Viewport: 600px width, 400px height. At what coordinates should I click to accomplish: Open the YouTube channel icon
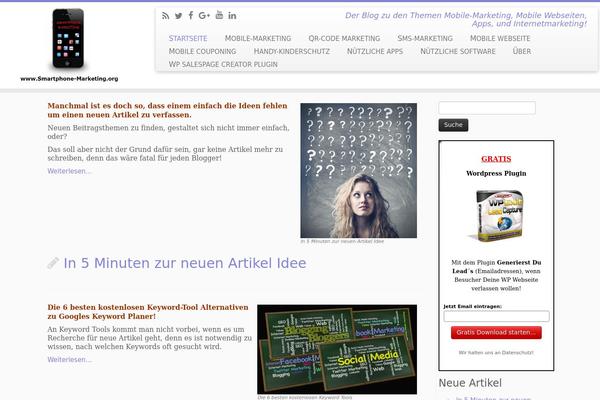(x=219, y=15)
